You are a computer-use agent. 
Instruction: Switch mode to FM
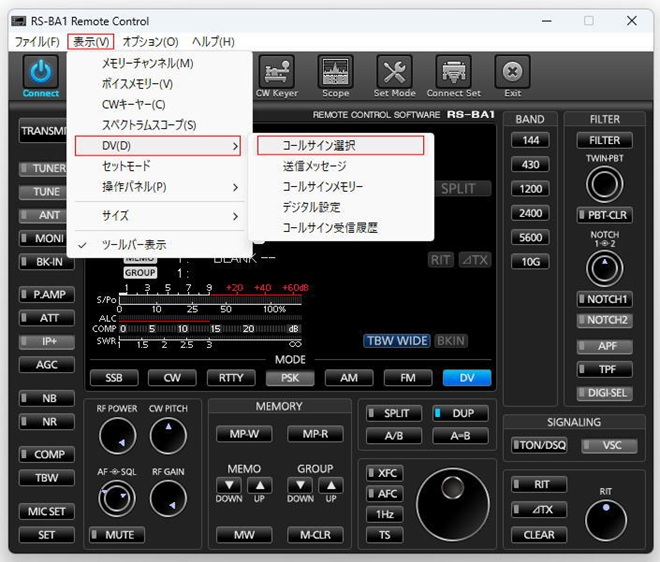coord(408,378)
